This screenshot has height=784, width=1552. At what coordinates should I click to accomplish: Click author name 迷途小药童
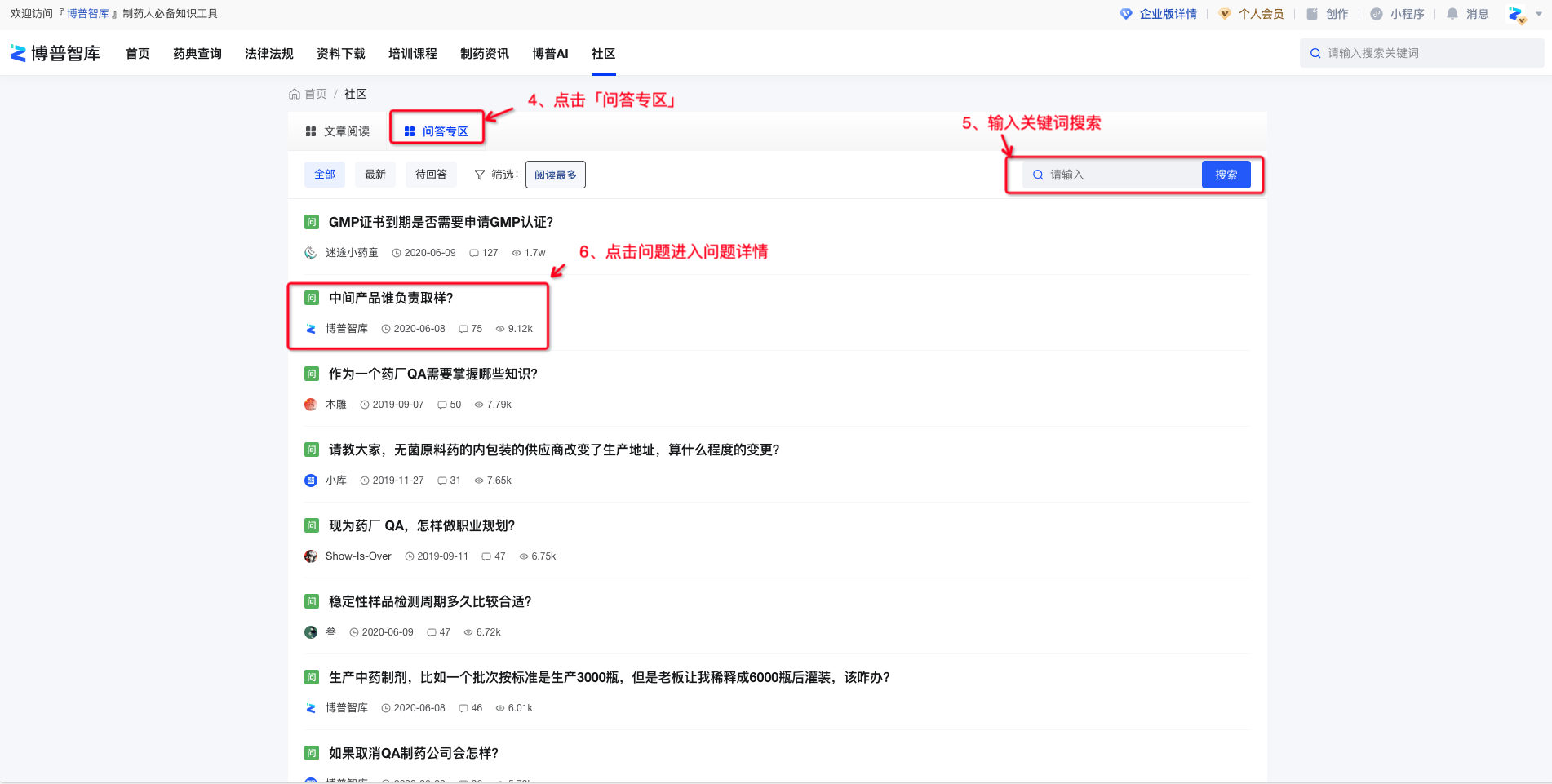pyautogui.click(x=352, y=253)
